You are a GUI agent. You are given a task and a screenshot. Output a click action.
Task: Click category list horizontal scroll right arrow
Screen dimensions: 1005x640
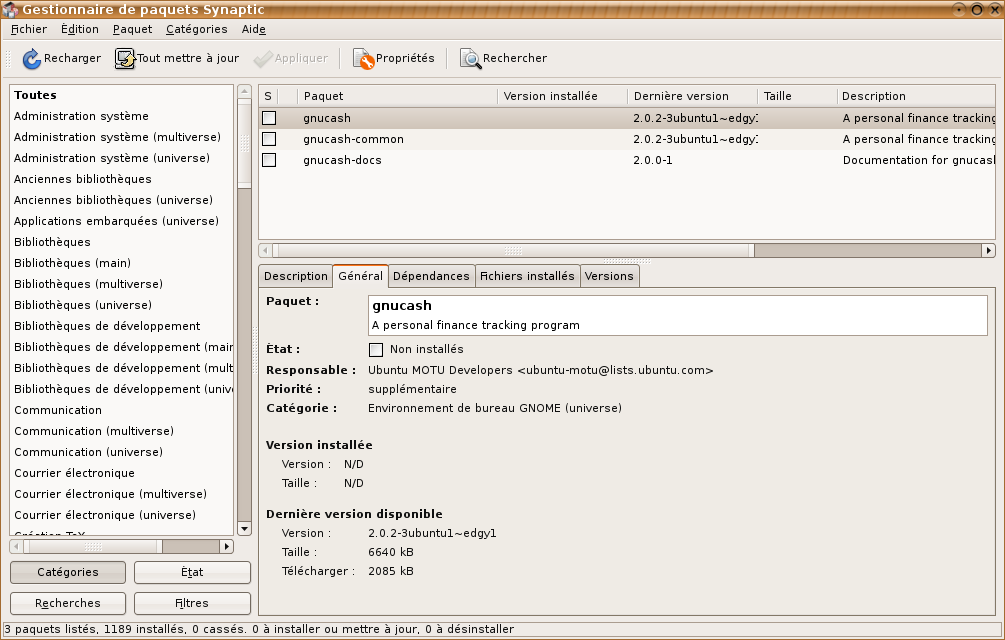(x=226, y=546)
